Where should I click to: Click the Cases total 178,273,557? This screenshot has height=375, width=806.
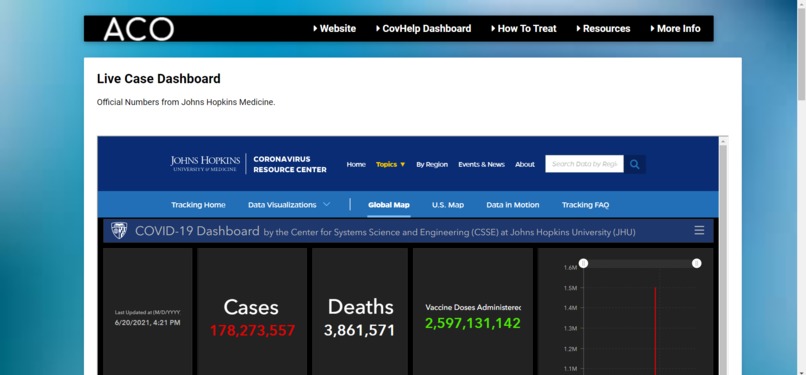coord(252,330)
